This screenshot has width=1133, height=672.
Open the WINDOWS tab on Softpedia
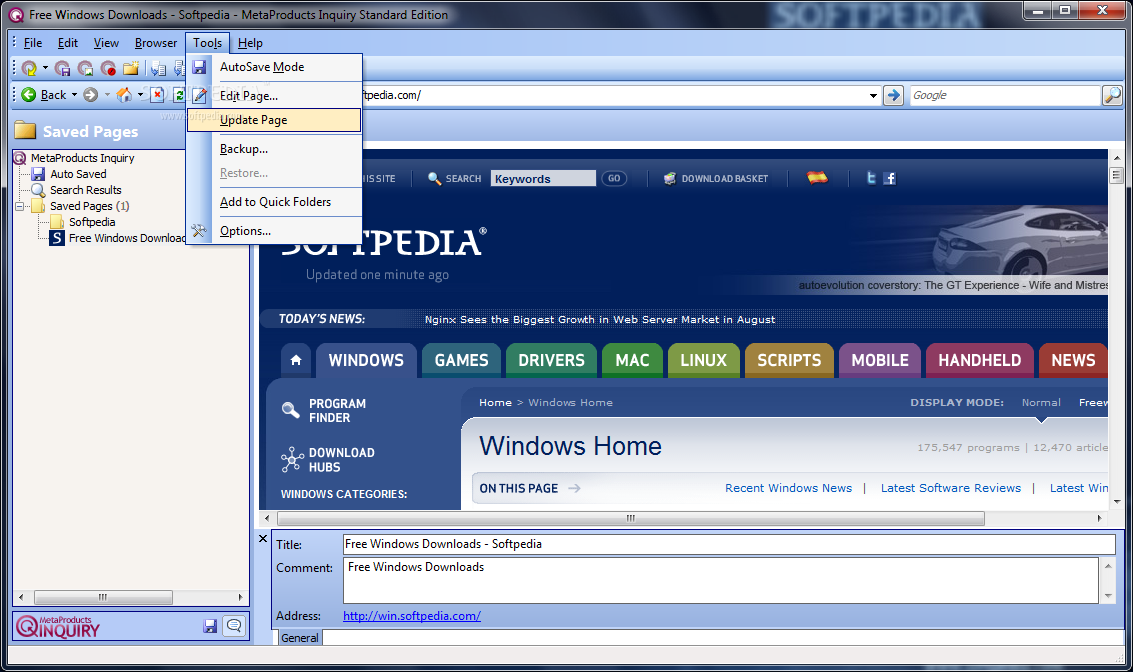[x=366, y=360]
